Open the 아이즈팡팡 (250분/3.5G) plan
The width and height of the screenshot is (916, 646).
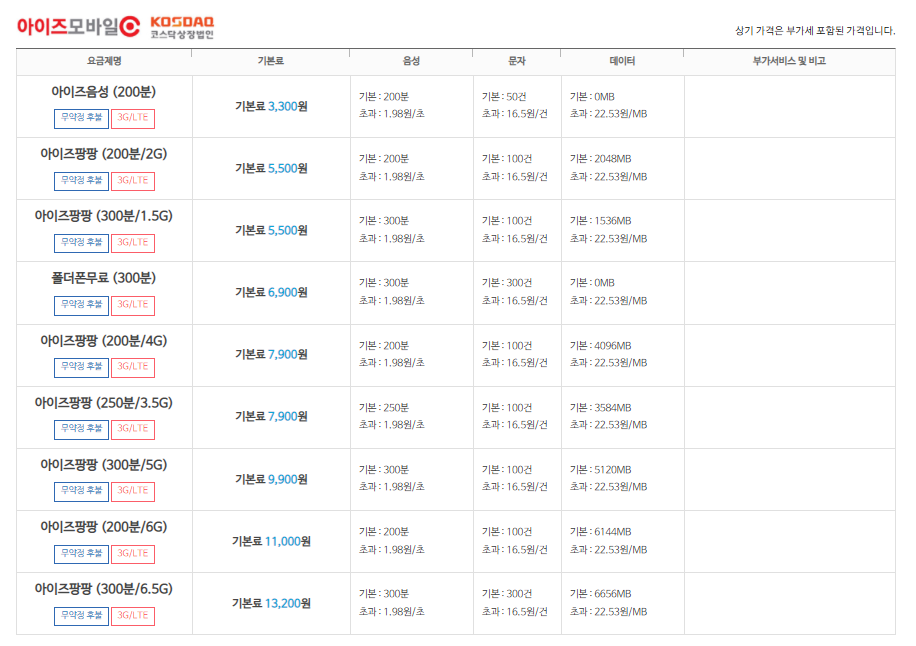coord(103,403)
